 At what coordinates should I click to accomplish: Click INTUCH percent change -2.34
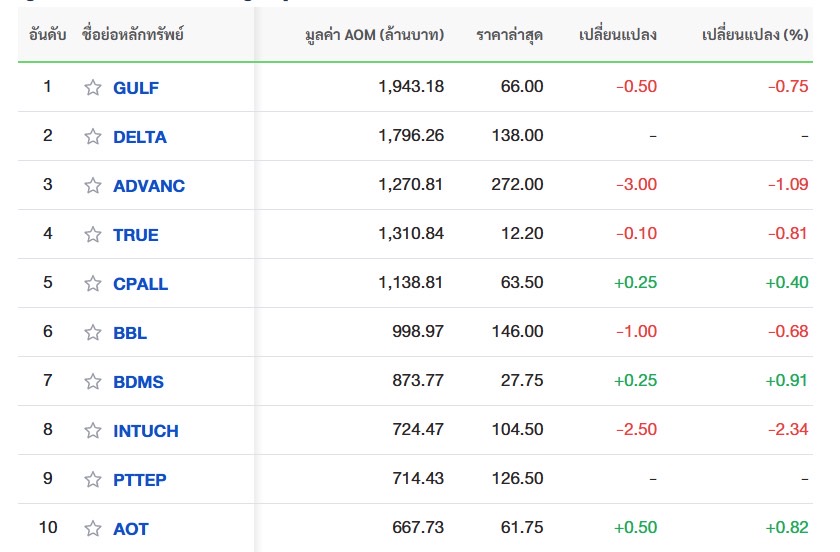(788, 430)
